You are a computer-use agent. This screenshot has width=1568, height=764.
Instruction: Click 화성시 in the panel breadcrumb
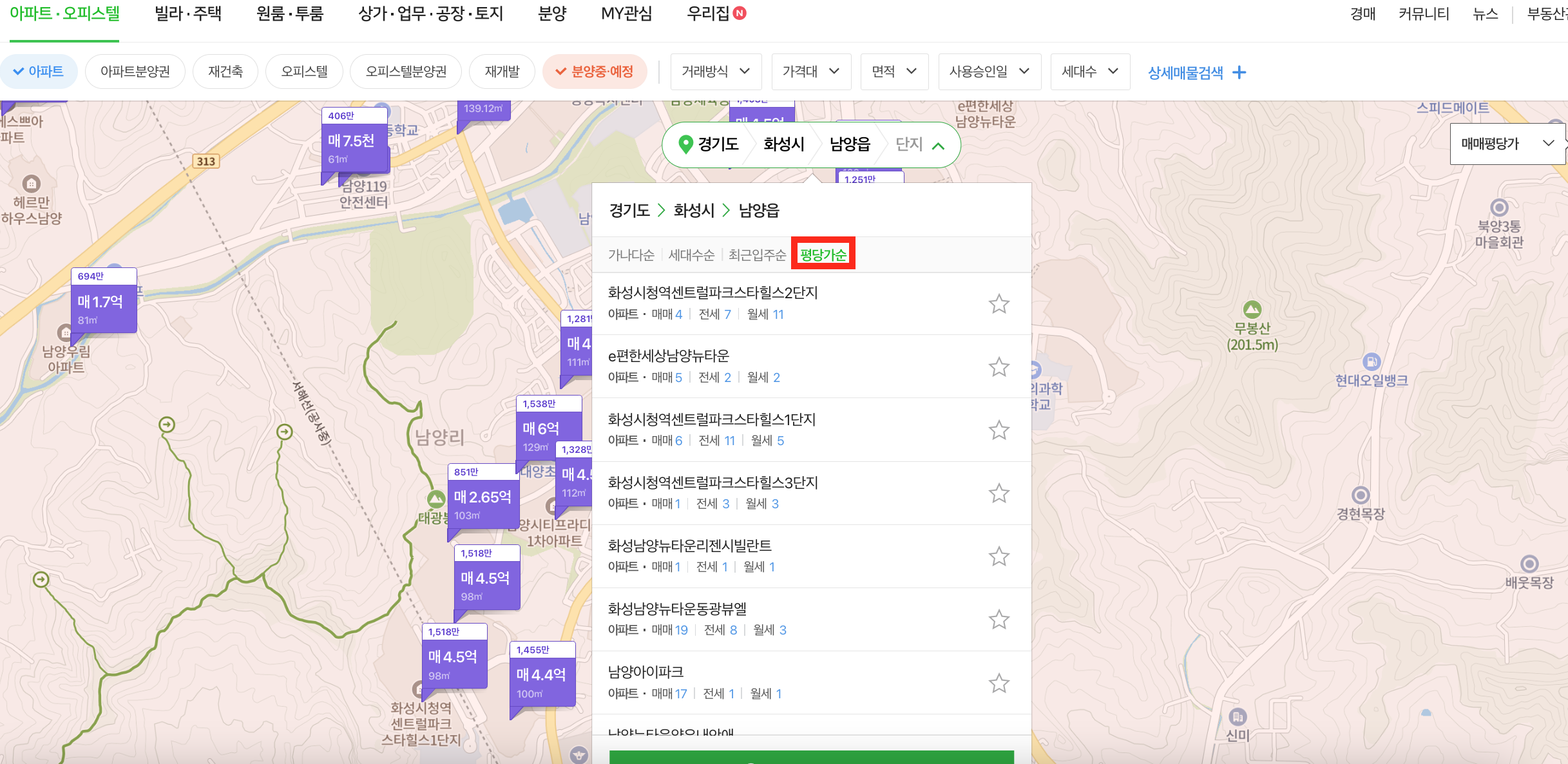point(694,210)
